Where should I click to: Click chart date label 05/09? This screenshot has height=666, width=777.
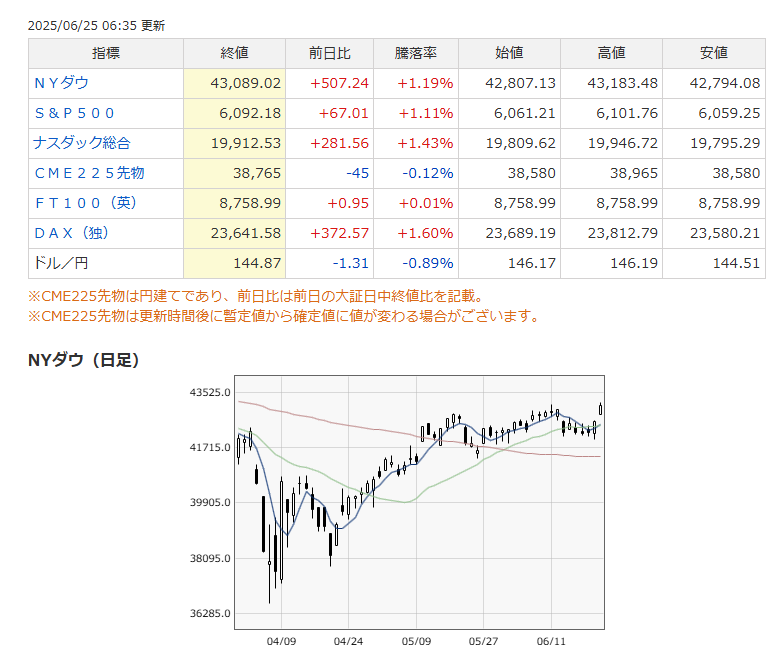(416, 641)
